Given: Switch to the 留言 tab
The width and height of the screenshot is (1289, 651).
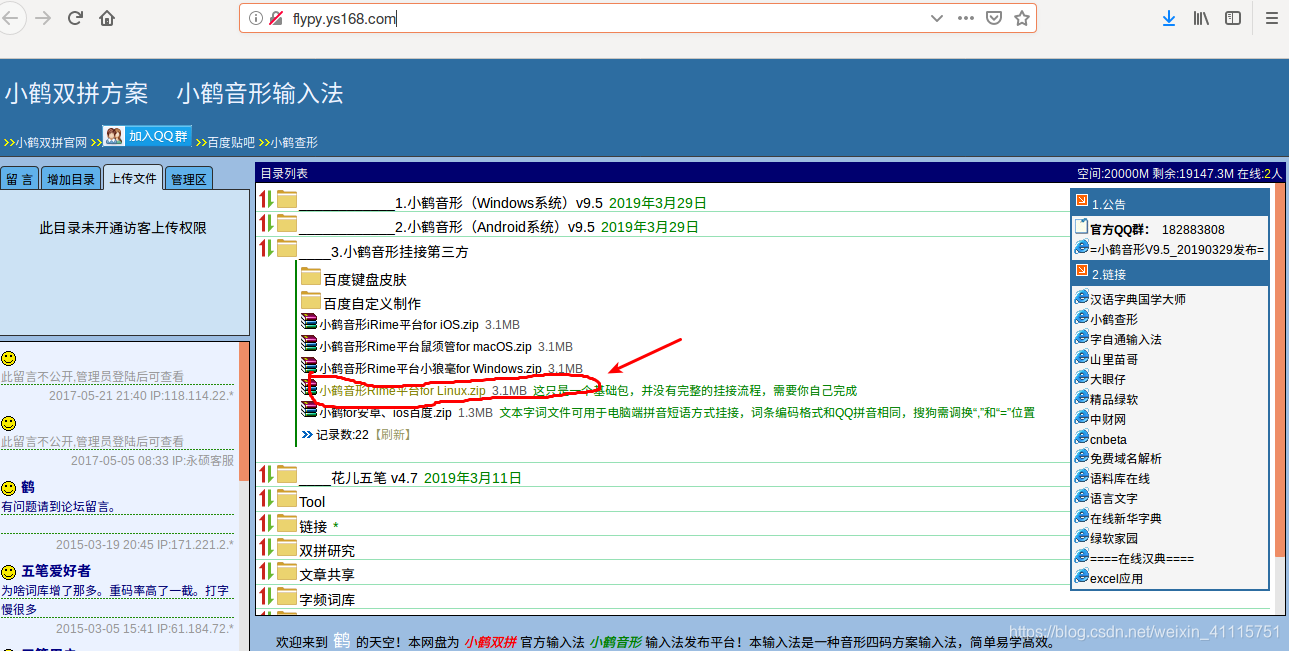Looking at the screenshot, I should [x=20, y=179].
